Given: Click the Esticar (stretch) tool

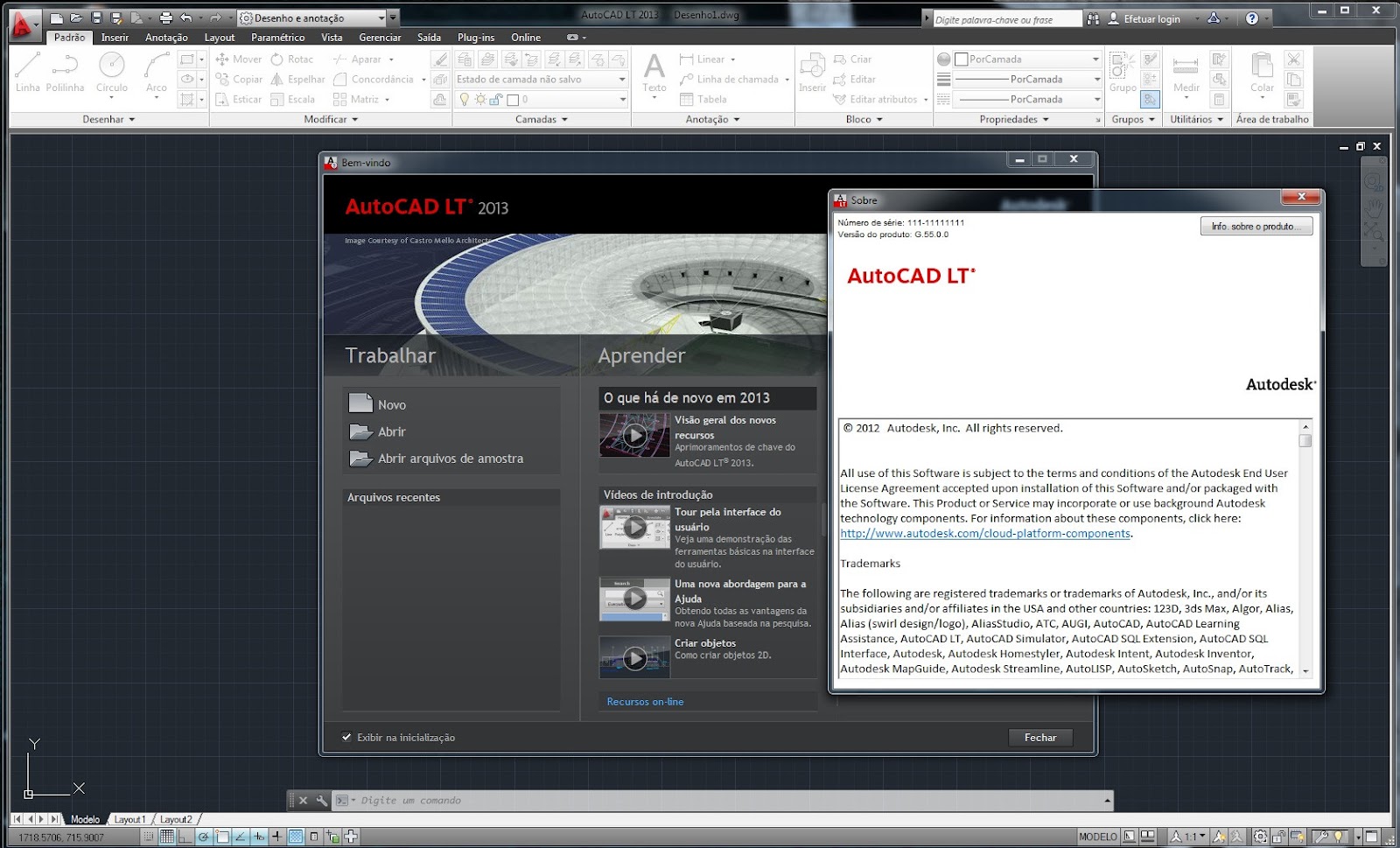Looking at the screenshot, I should 239,100.
